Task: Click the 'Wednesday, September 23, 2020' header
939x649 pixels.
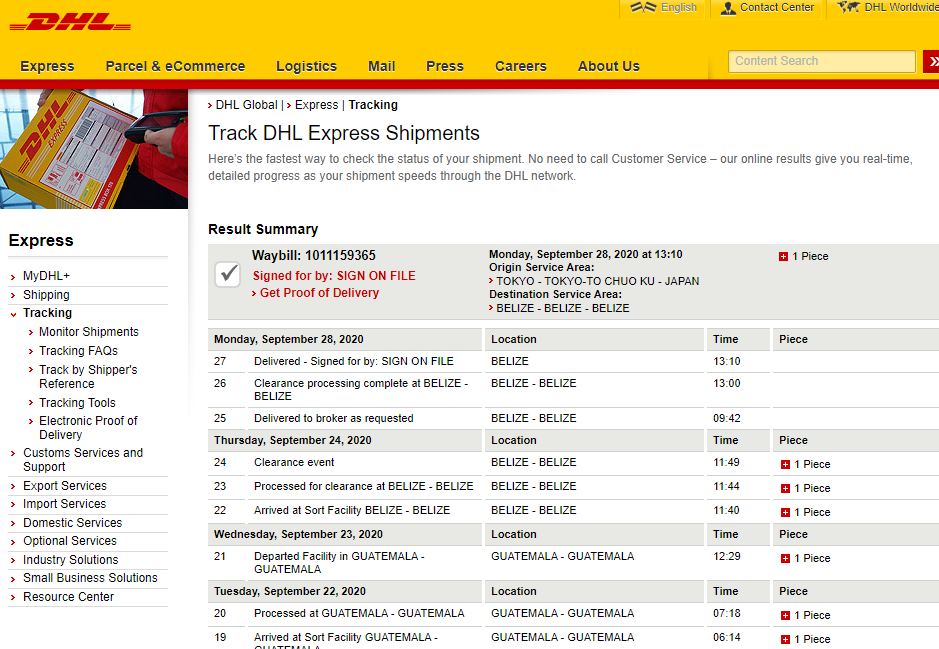Action: 298,535
